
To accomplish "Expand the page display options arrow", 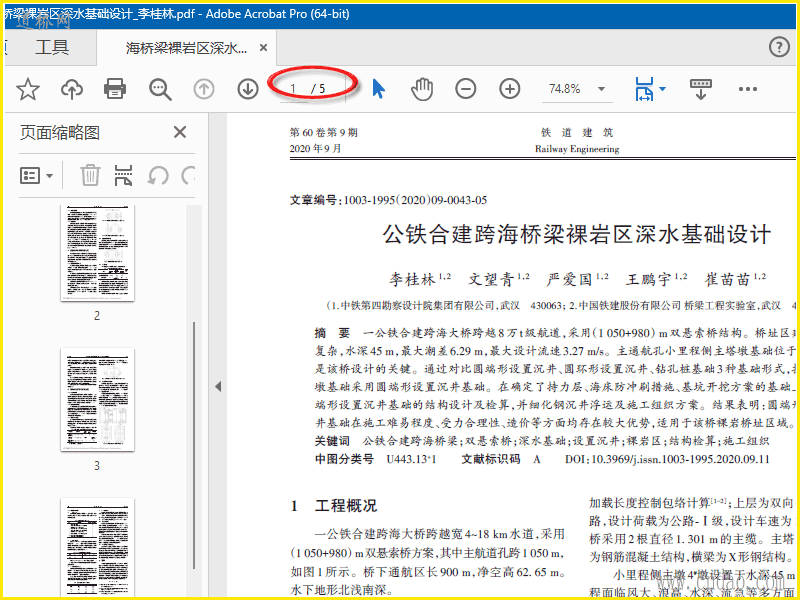I will (x=662, y=89).
